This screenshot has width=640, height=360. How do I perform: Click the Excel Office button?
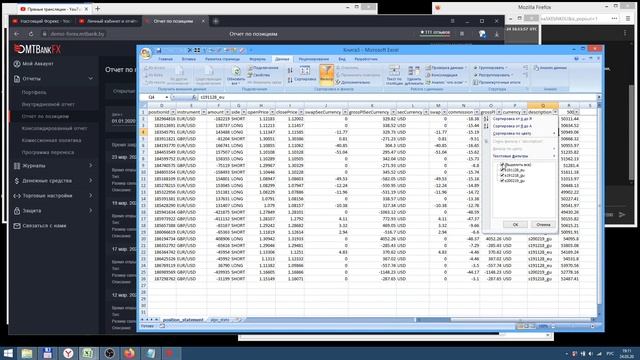146,53
